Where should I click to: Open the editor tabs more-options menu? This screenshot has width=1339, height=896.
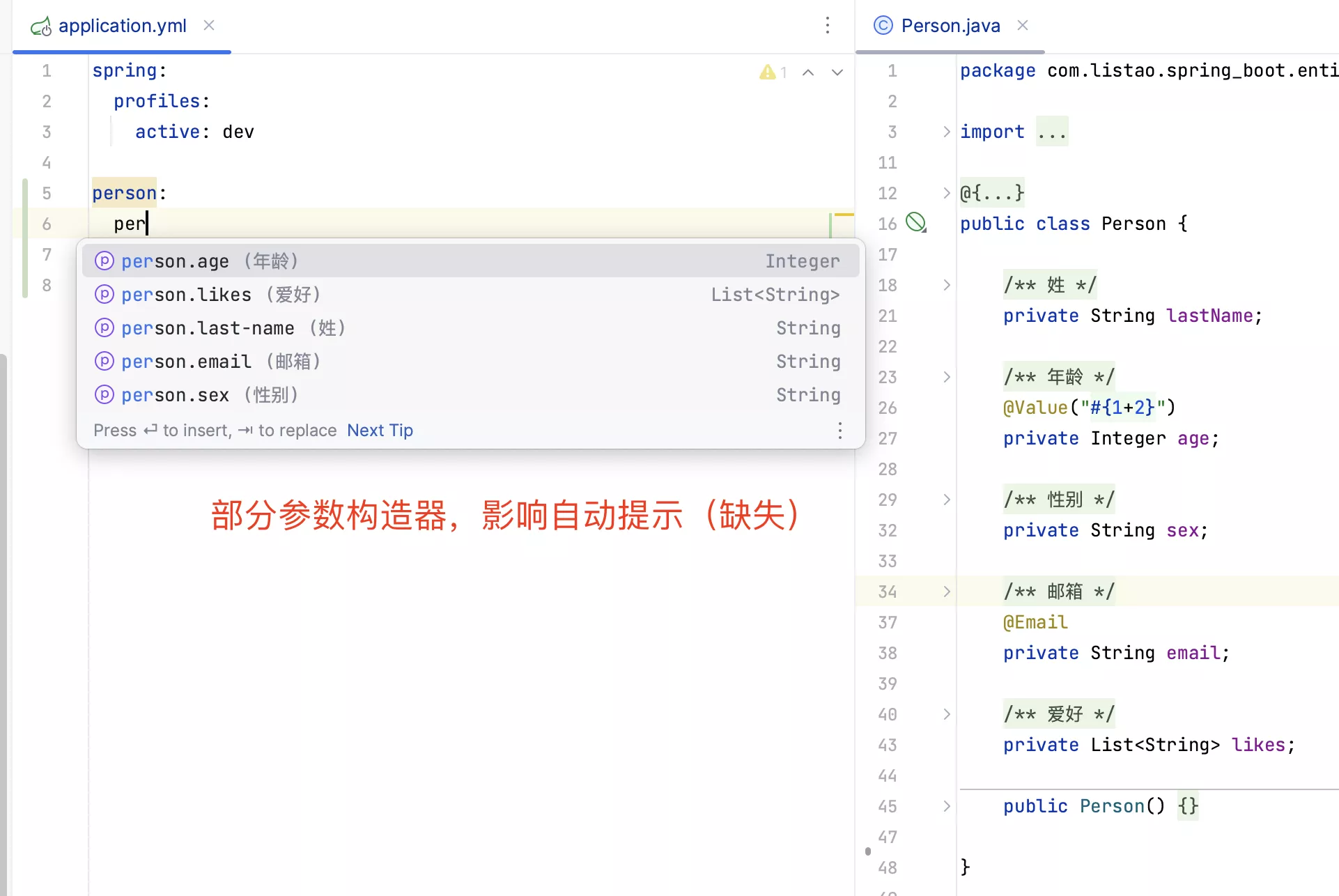828,26
